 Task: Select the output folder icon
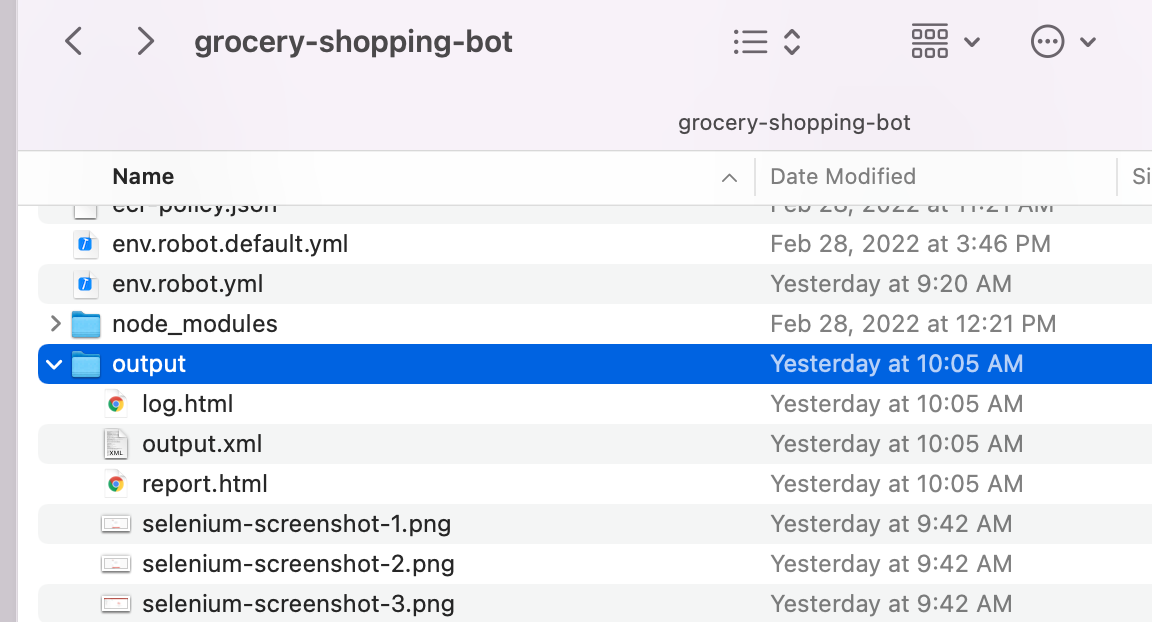[x=86, y=364]
